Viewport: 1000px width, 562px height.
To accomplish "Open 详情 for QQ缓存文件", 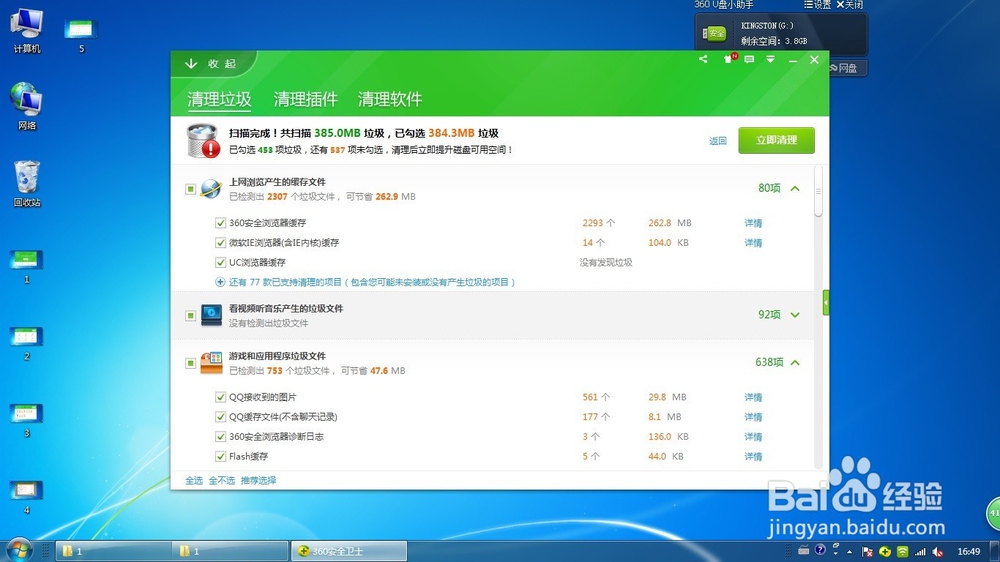I will tap(753, 417).
